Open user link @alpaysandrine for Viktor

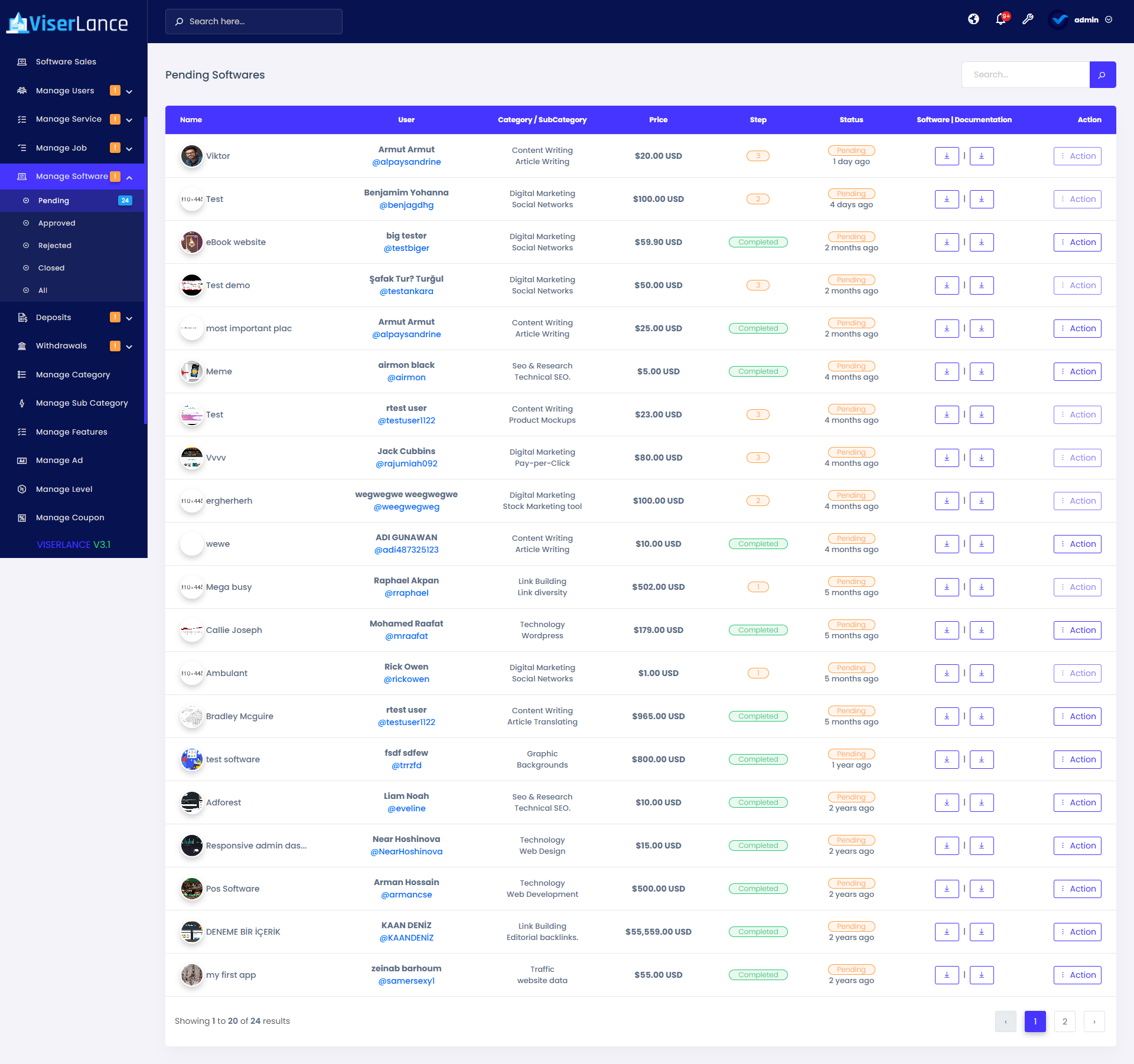click(x=406, y=162)
